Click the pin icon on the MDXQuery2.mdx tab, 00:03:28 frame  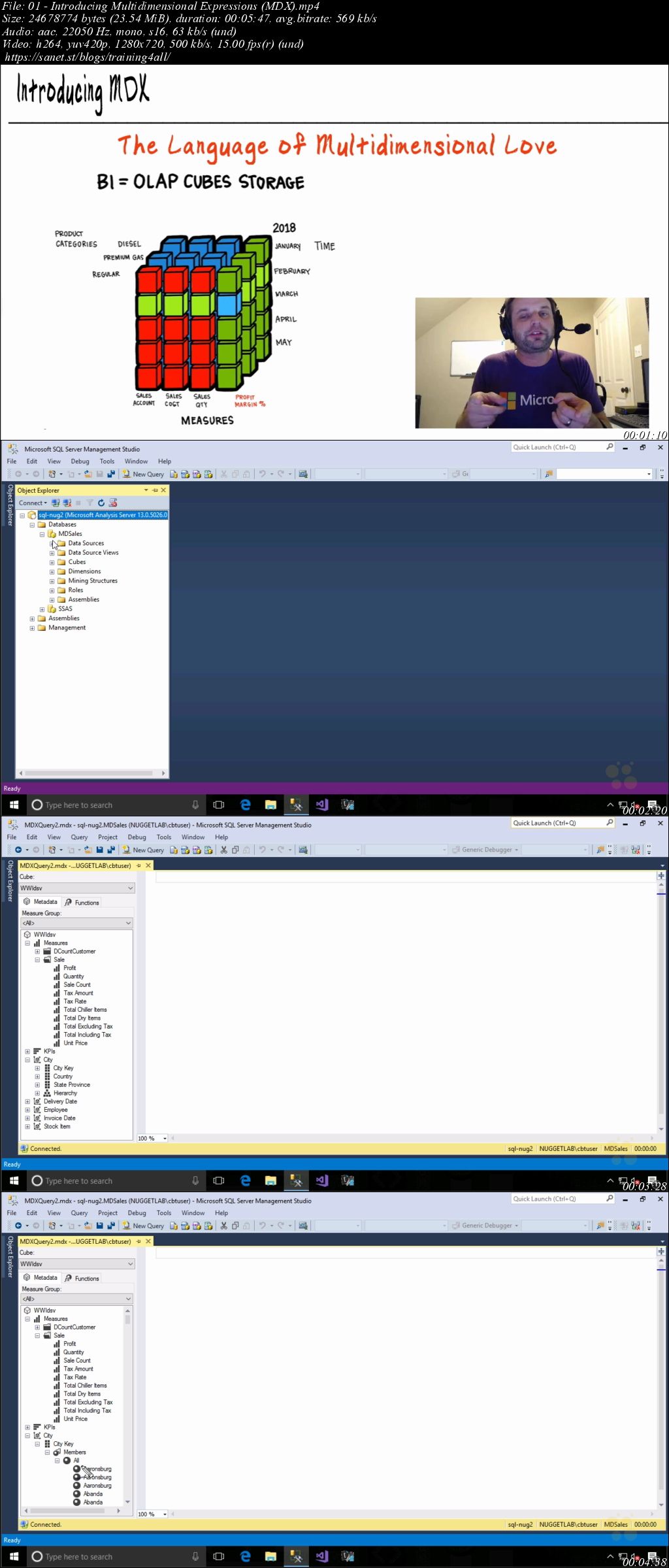(139, 865)
